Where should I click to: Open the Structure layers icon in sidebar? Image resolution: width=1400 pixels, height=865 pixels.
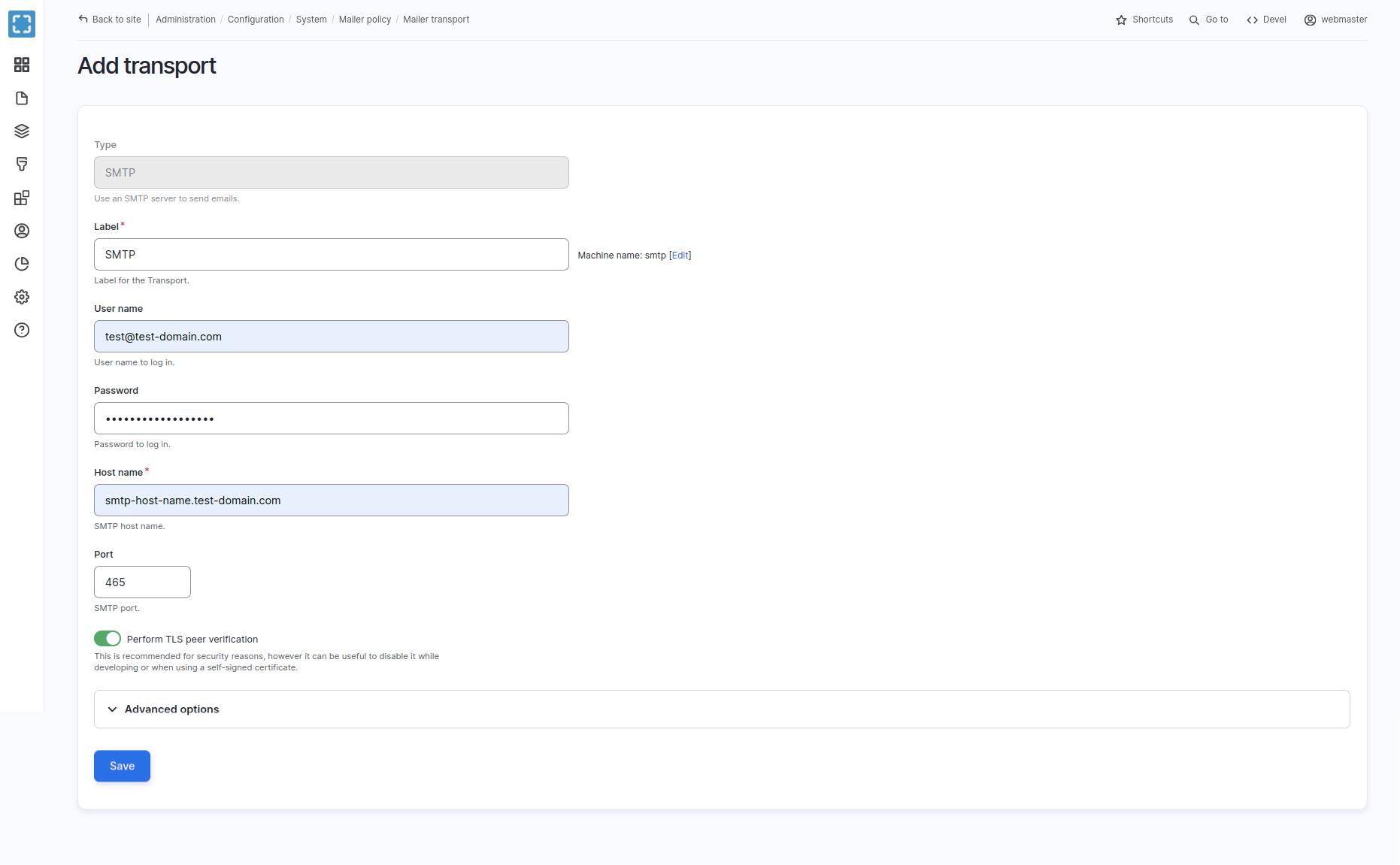click(22, 132)
